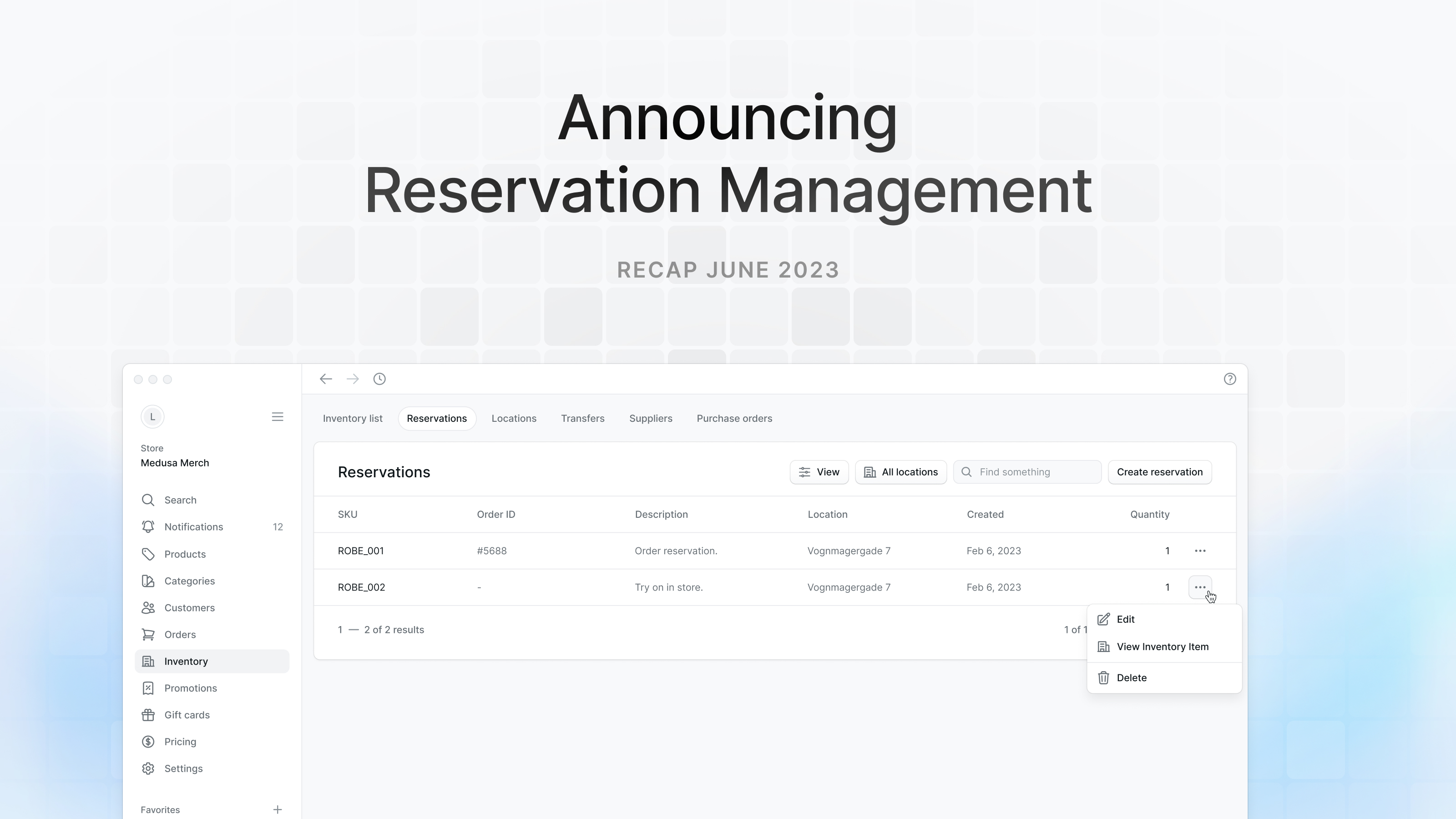This screenshot has height=819, width=1456.
Task: Go forward with the right arrow icon
Action: [353, 379]
